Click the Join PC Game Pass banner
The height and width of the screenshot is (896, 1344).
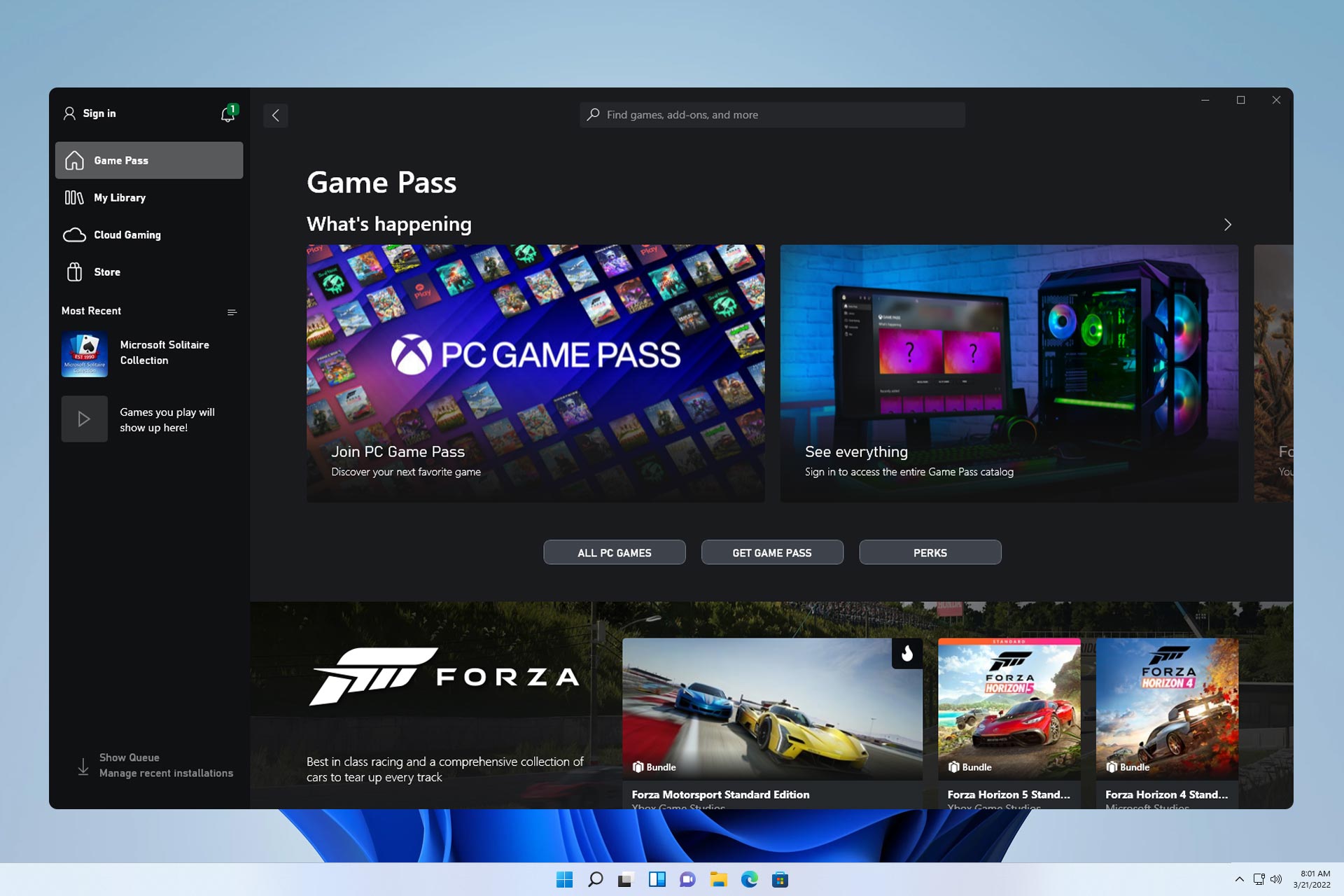click(x=535, y=372)
